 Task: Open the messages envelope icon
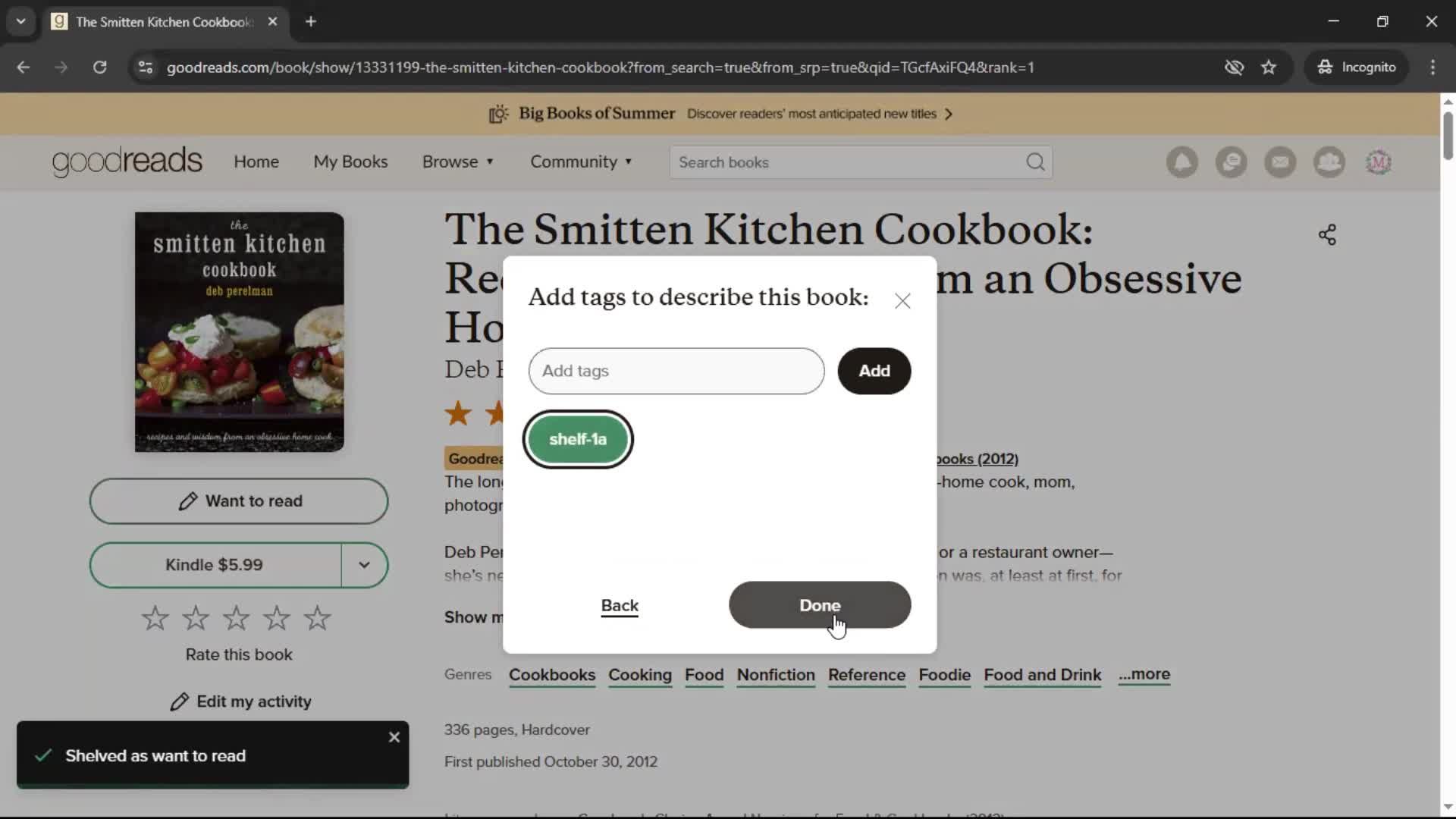tap(1281, 162)
